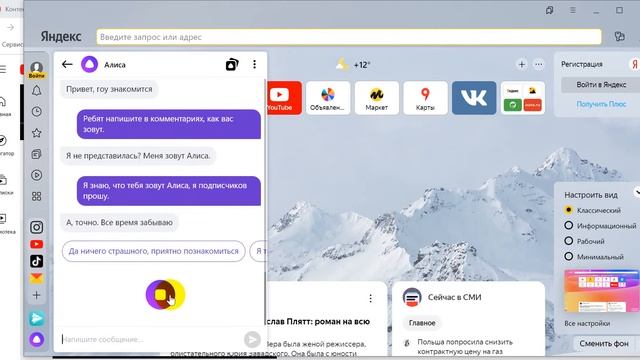Screen dimensions: 640x360
Task: Open YouTube icon in sidebar
Action: [x=36, y=244]
